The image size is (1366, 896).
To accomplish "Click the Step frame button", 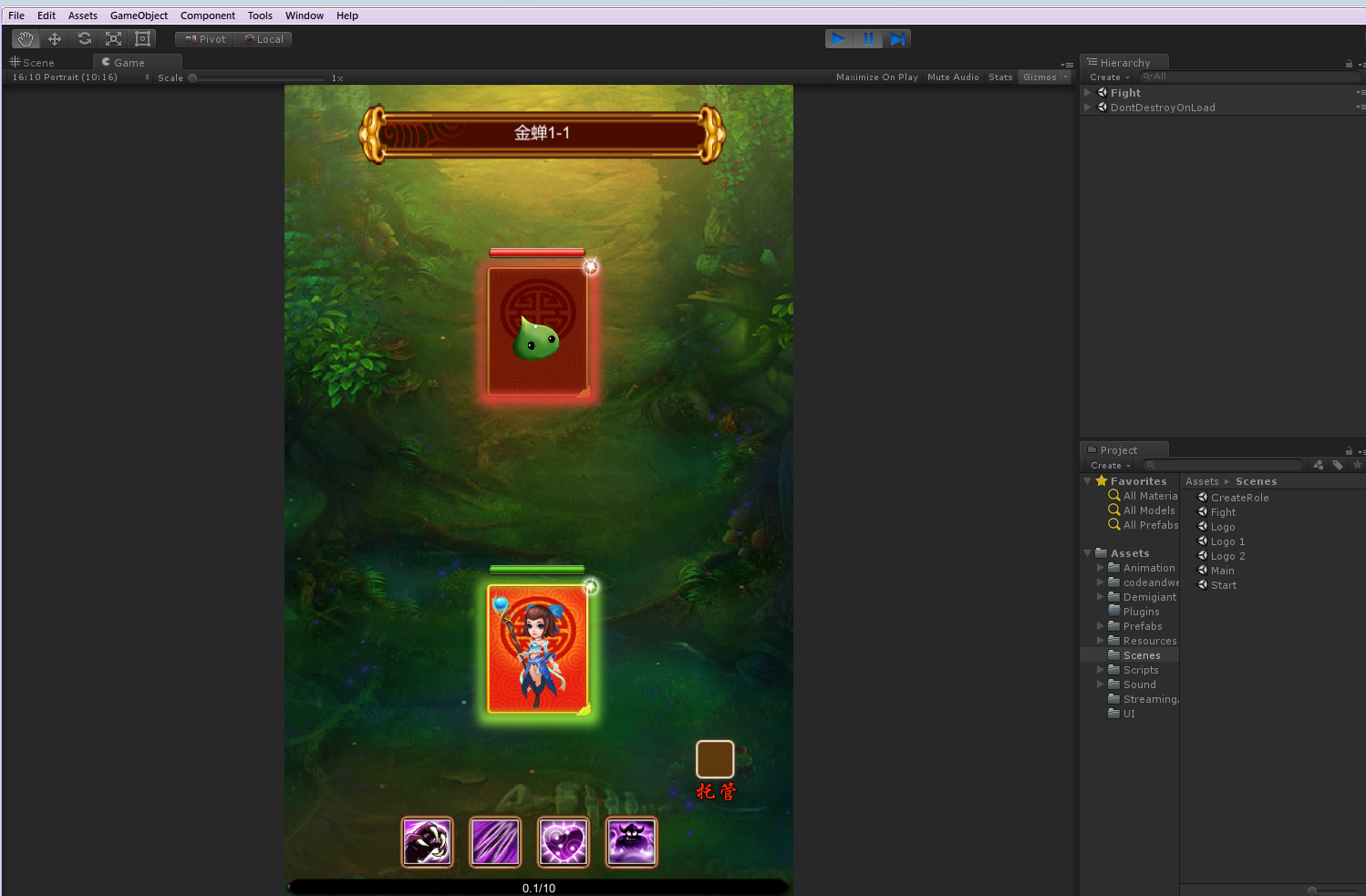I will click(897, 39).
